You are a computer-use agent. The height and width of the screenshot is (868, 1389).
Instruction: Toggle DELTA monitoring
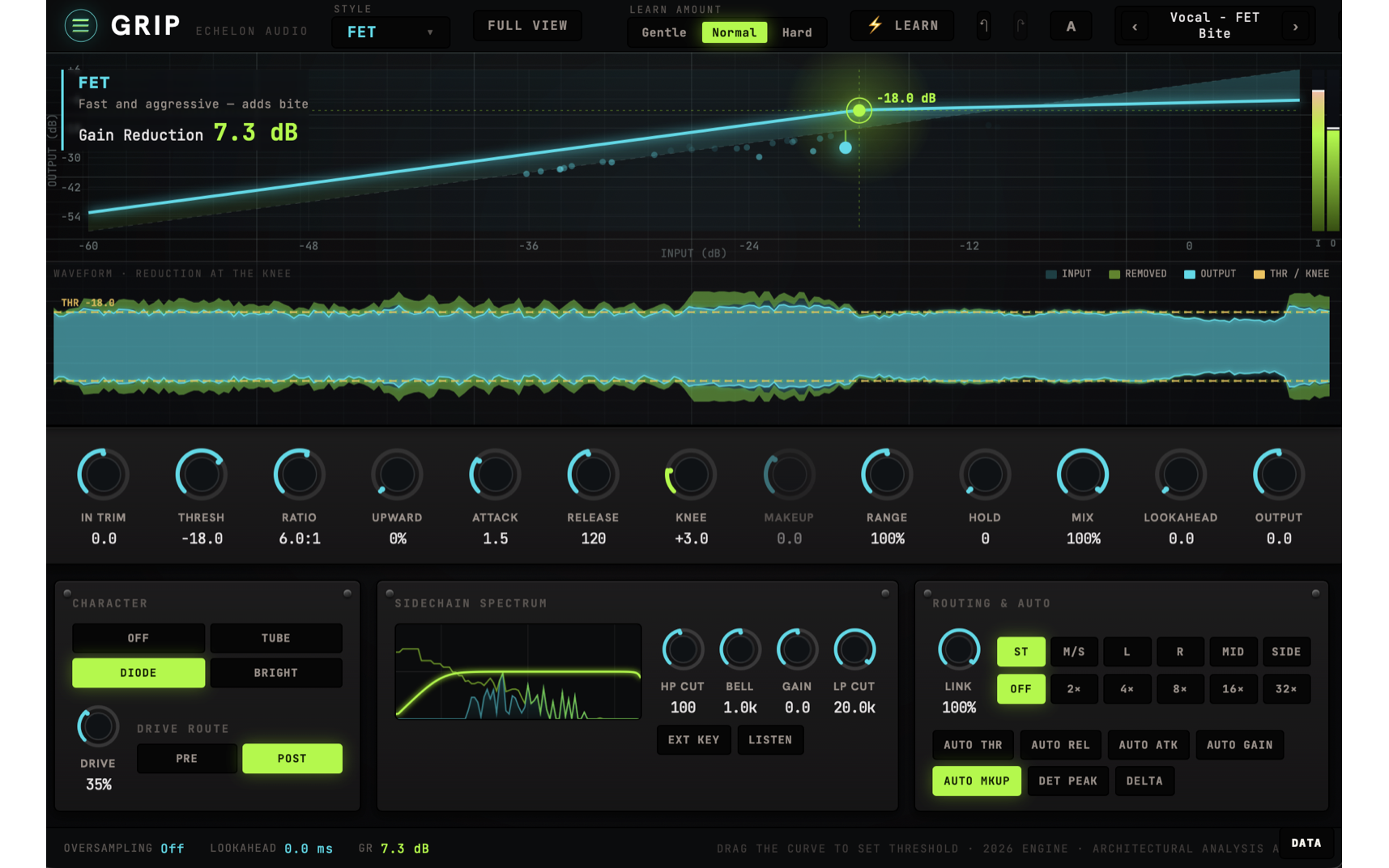pyautogui.click(x=1144, y=781)
